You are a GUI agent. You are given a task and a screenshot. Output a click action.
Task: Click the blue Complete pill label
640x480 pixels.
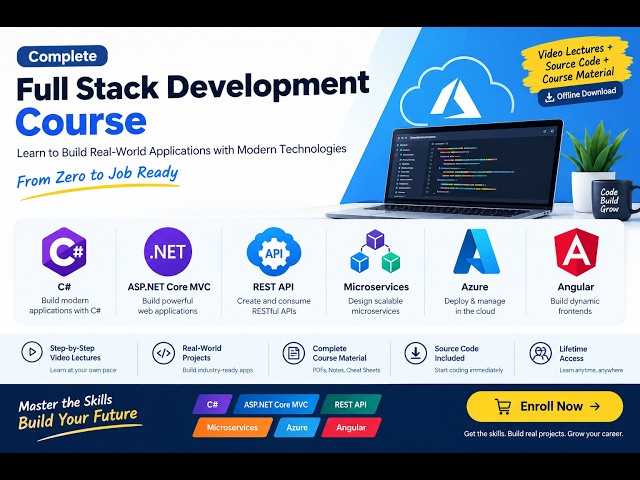[62, 56]
